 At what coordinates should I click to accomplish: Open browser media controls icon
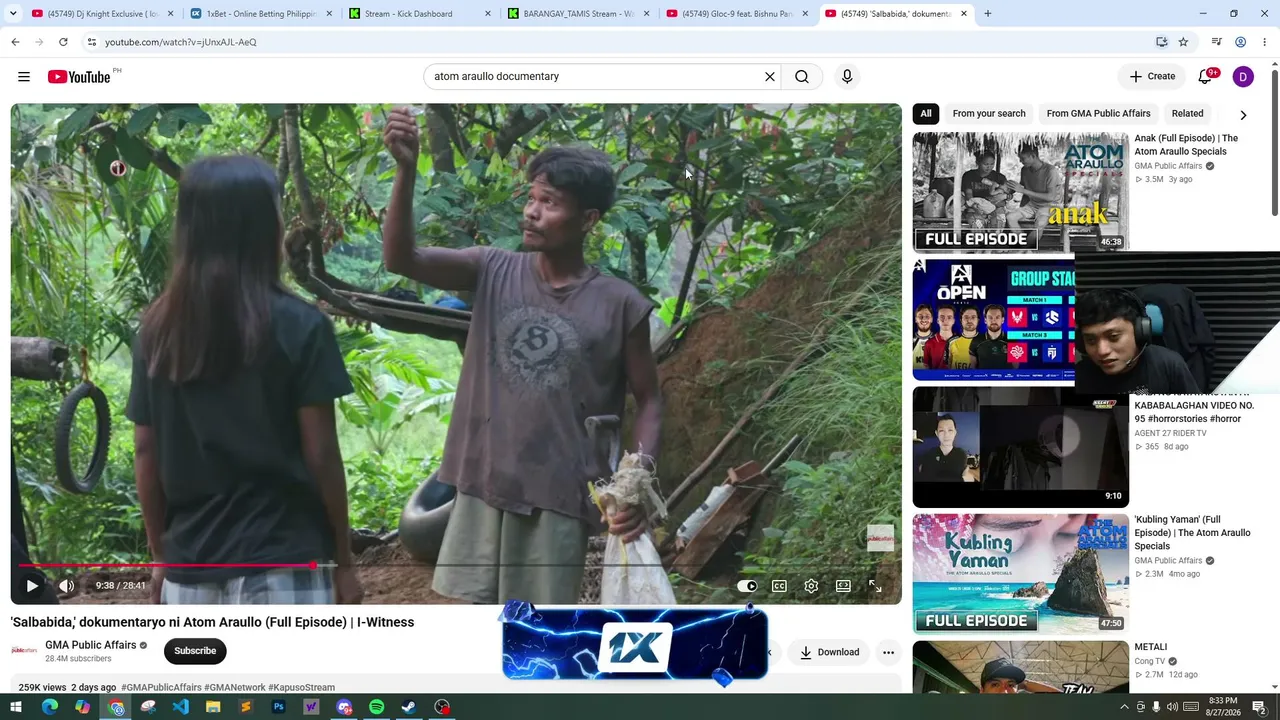[x=1216, y=42]
